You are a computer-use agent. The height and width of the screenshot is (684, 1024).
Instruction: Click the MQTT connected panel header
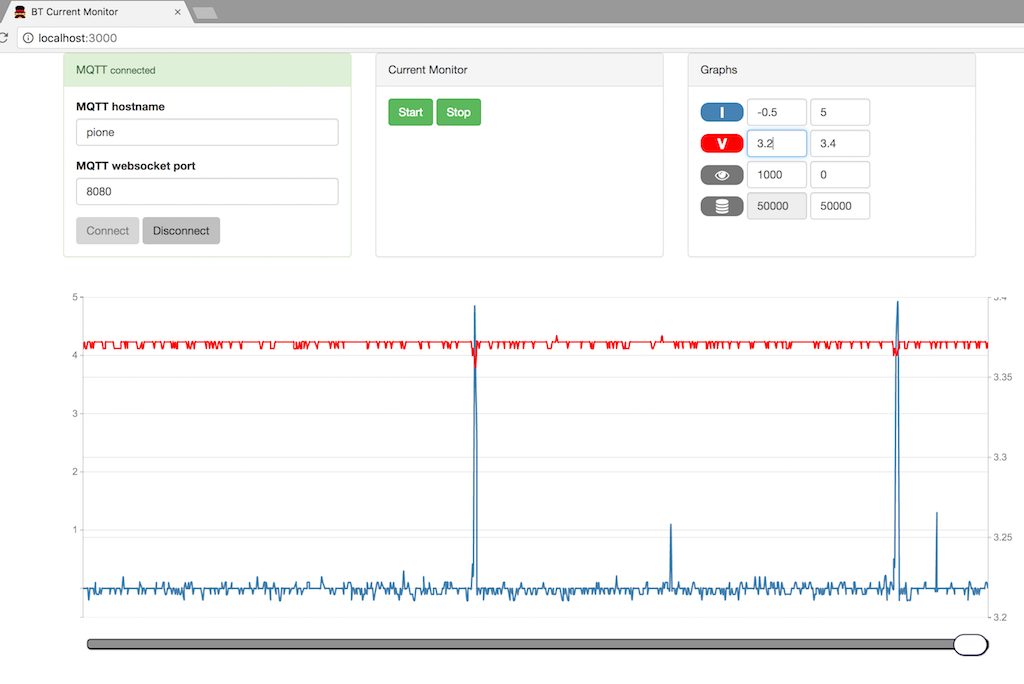[207, 70]
